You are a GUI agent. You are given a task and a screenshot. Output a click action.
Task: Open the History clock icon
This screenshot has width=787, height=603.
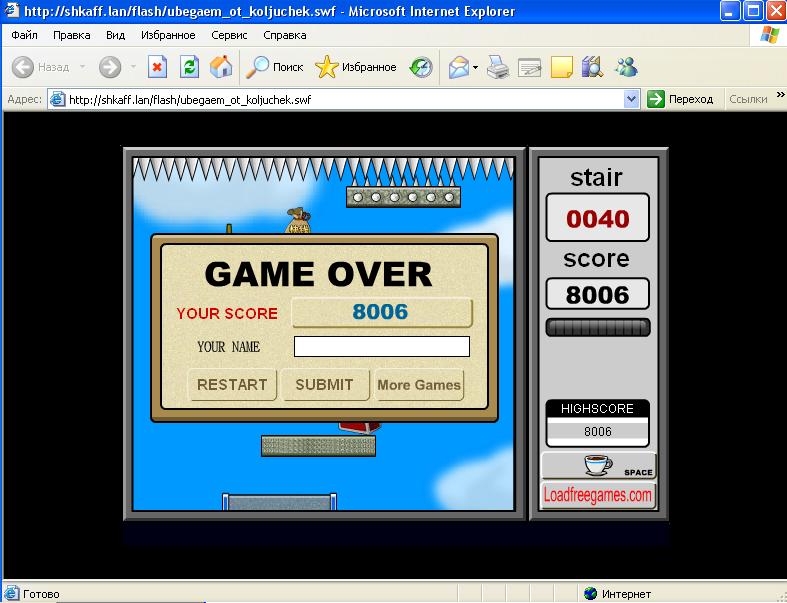coord(421,67)
